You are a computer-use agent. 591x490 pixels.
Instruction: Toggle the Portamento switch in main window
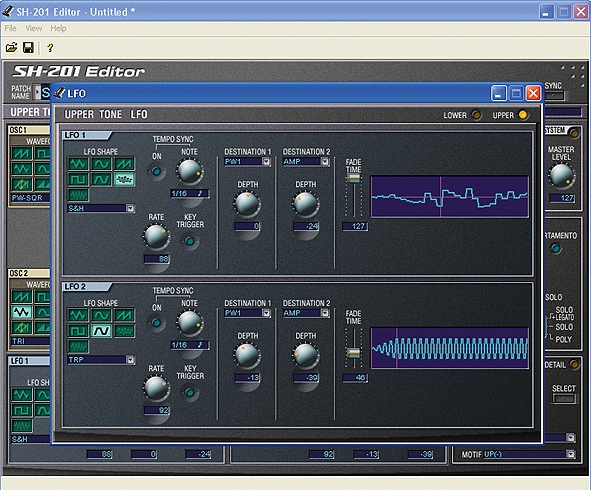[556, 248]
